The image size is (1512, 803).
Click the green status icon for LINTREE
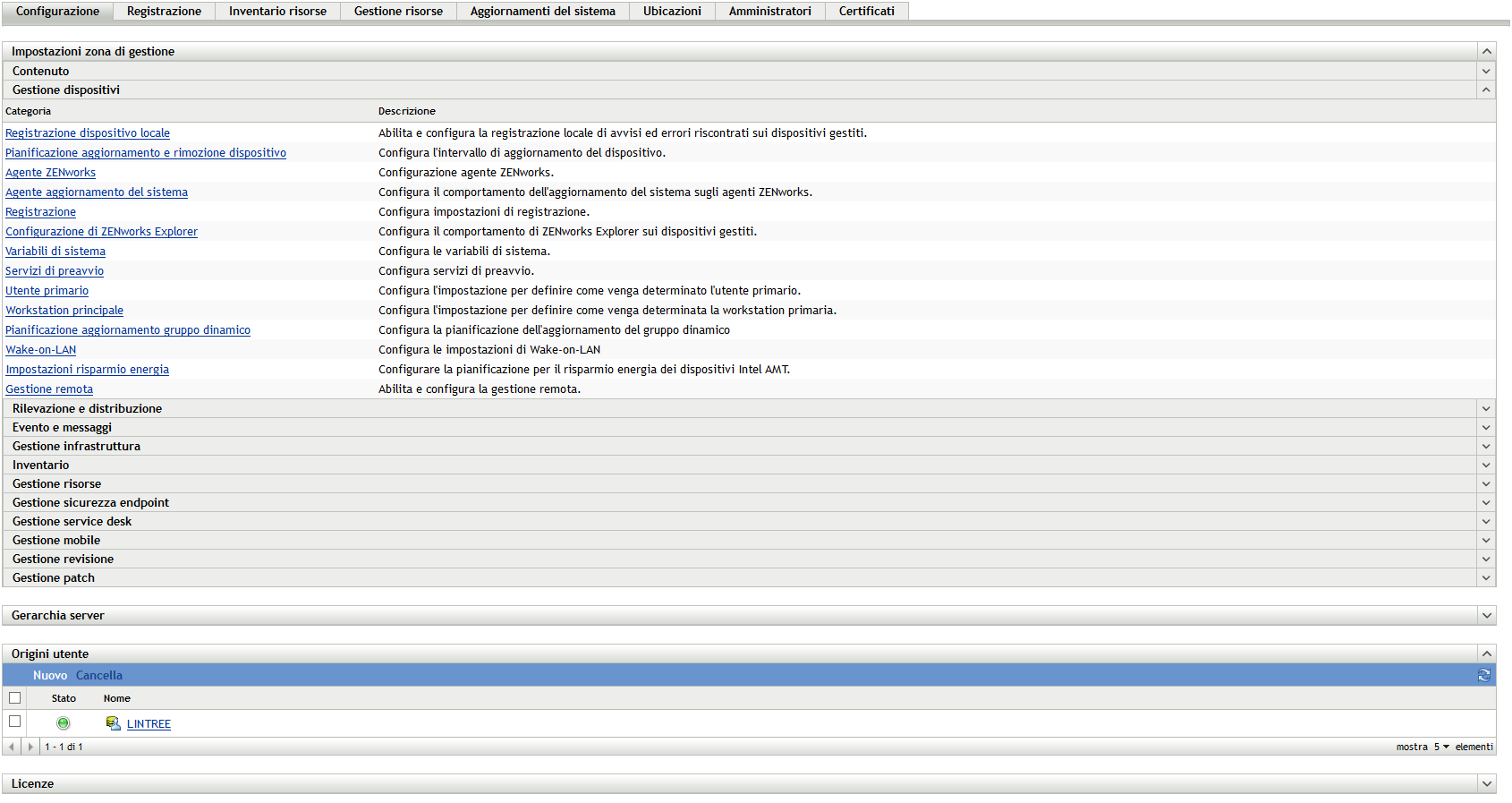point(64,723)
